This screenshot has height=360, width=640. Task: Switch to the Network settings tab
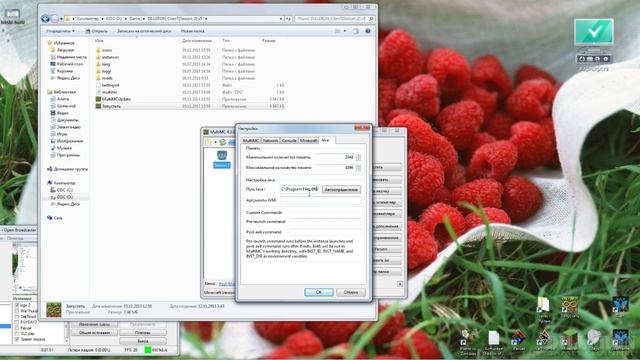coord(270,140)
